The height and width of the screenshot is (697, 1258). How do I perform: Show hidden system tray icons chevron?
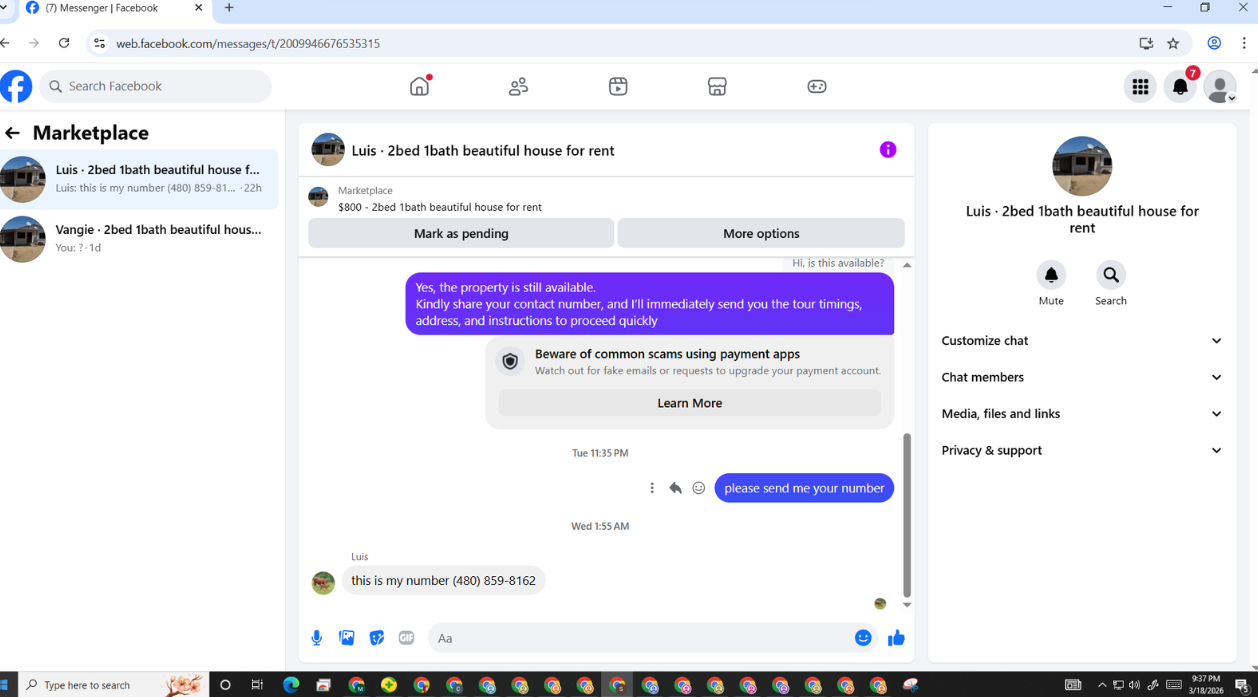click(1102, 685)
